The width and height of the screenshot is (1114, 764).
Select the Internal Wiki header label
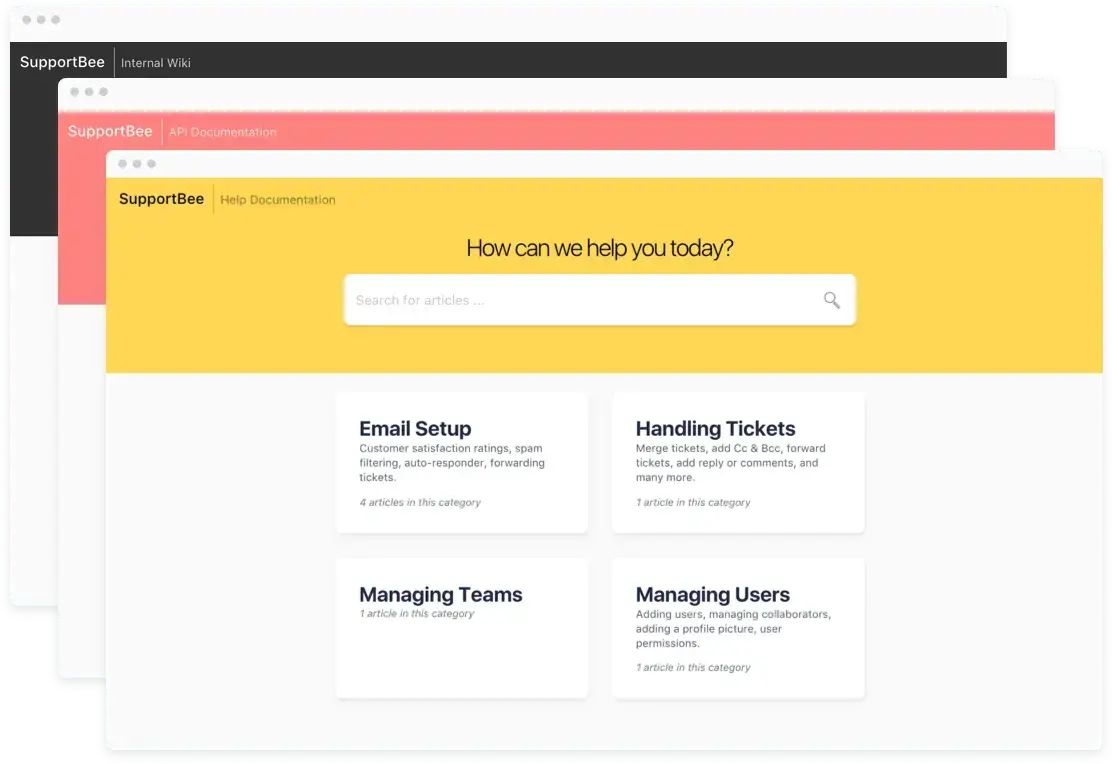(156, 62)
